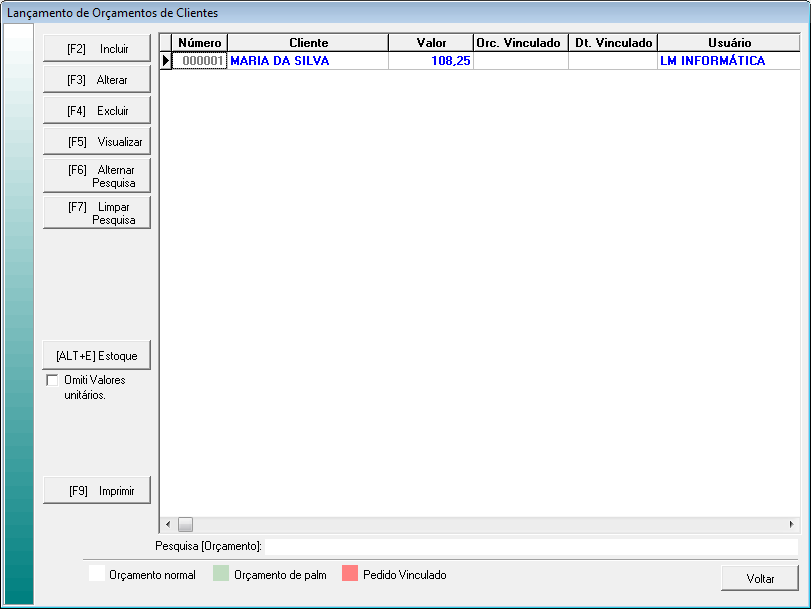811x609 pixels.
Task: Click the [F6] Alternar Pesquisa button
Action: coord(96,176)
